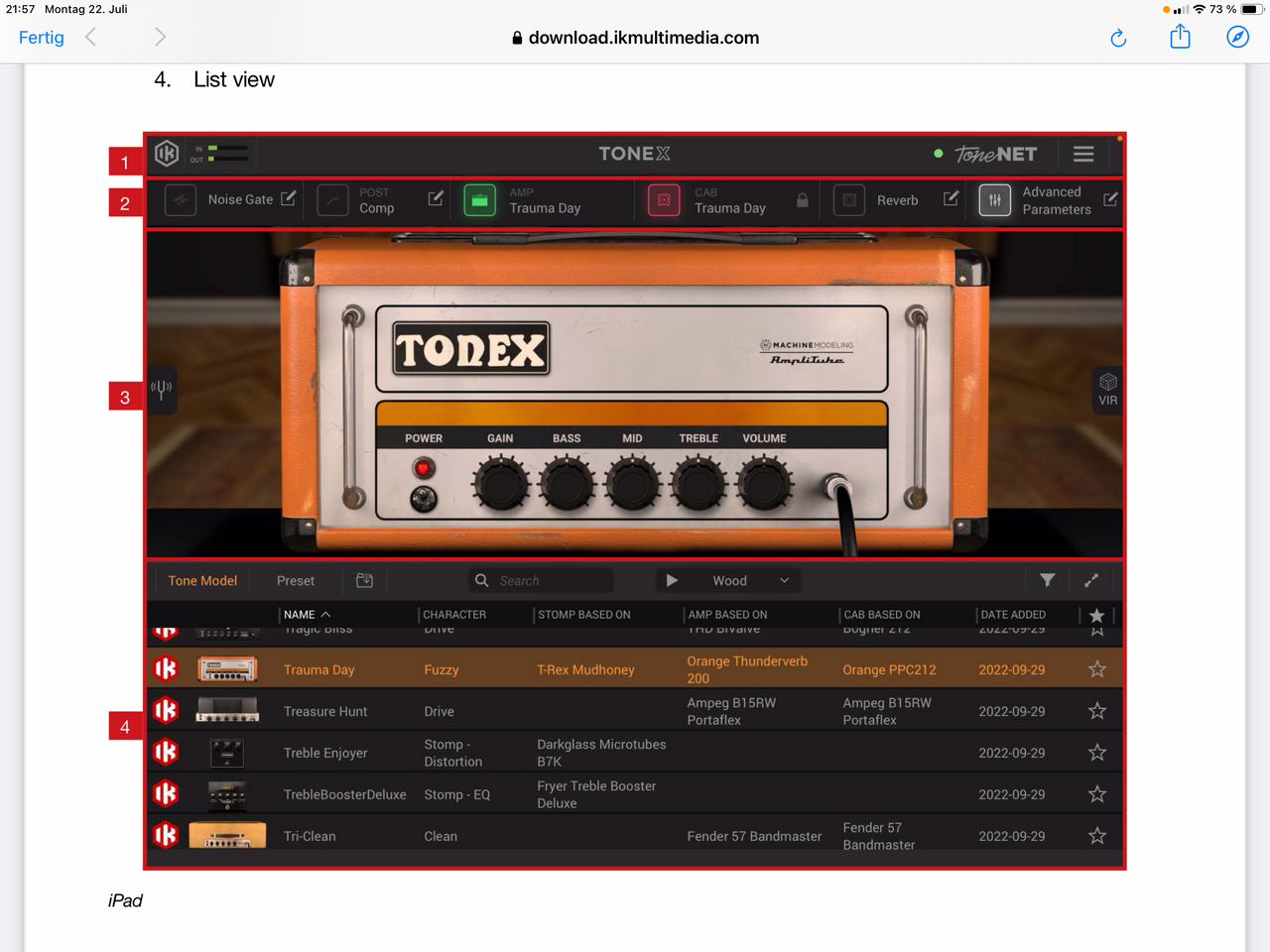
Task: Open page in Safari compass icon
Action: coord(1237,37)
